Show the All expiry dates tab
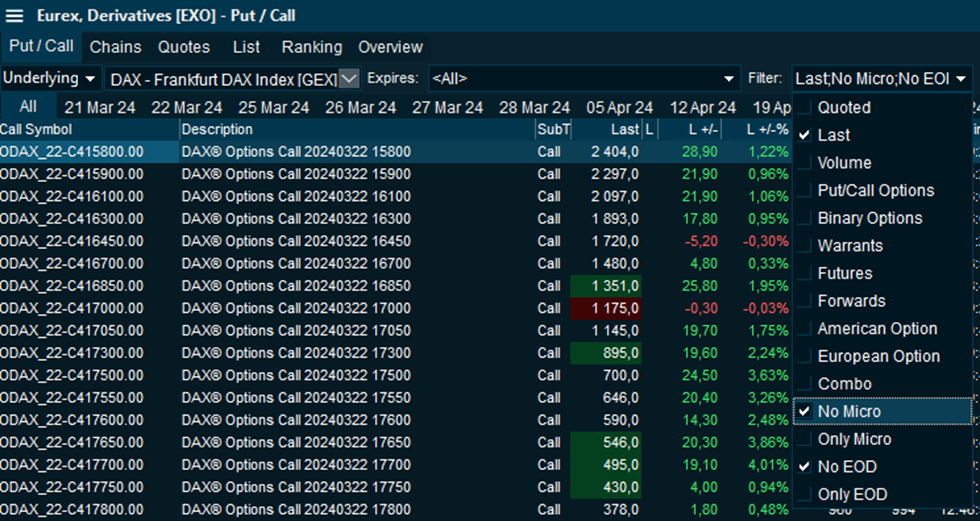The image size is (980, 521). [x=28, y=107]
